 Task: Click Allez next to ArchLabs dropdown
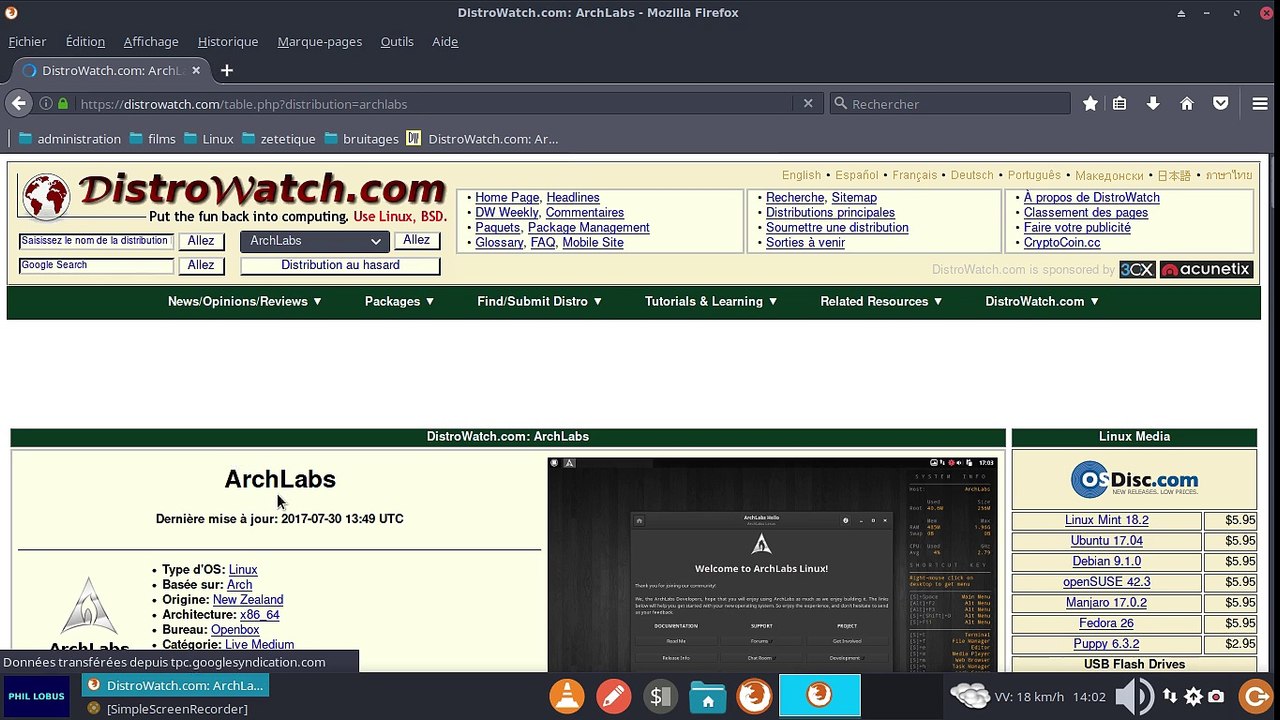click(x=416, y=240)
